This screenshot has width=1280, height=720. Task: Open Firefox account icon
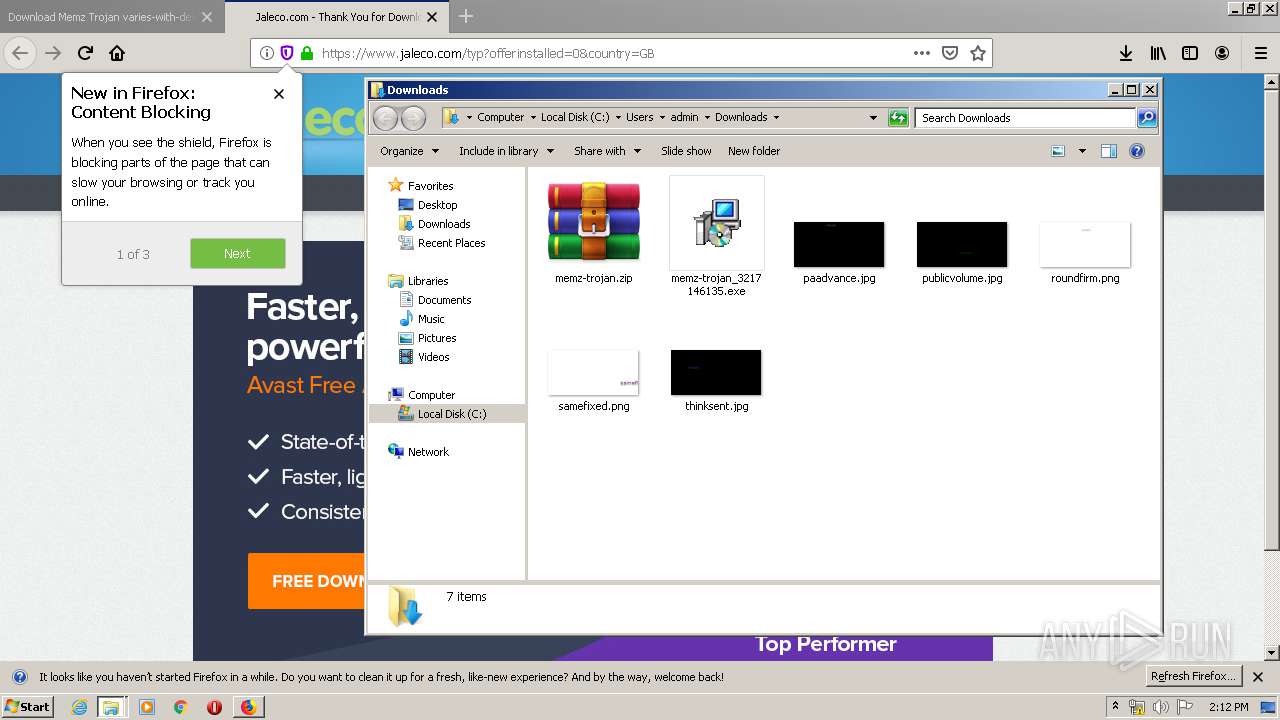1222,53
